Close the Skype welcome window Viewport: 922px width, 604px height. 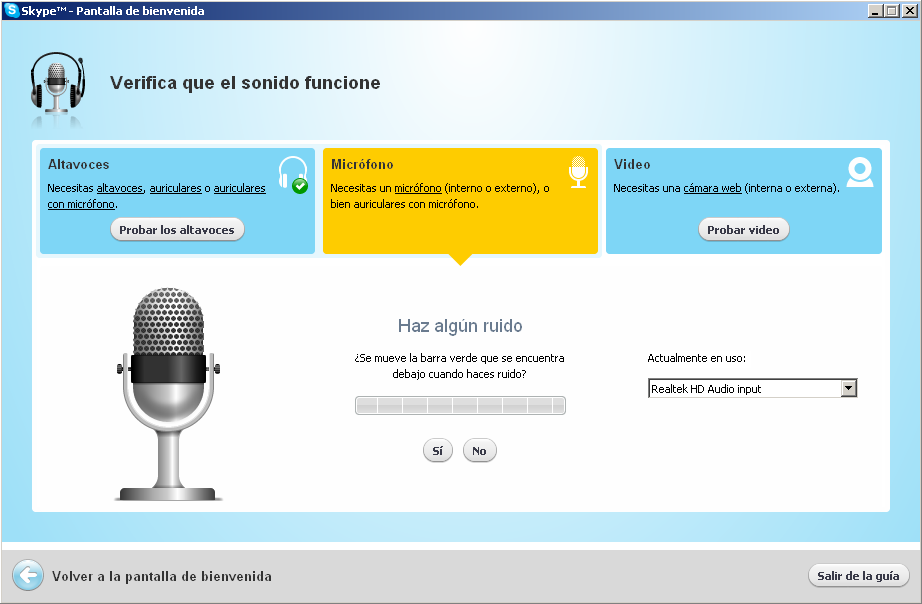tap(909, 11)
